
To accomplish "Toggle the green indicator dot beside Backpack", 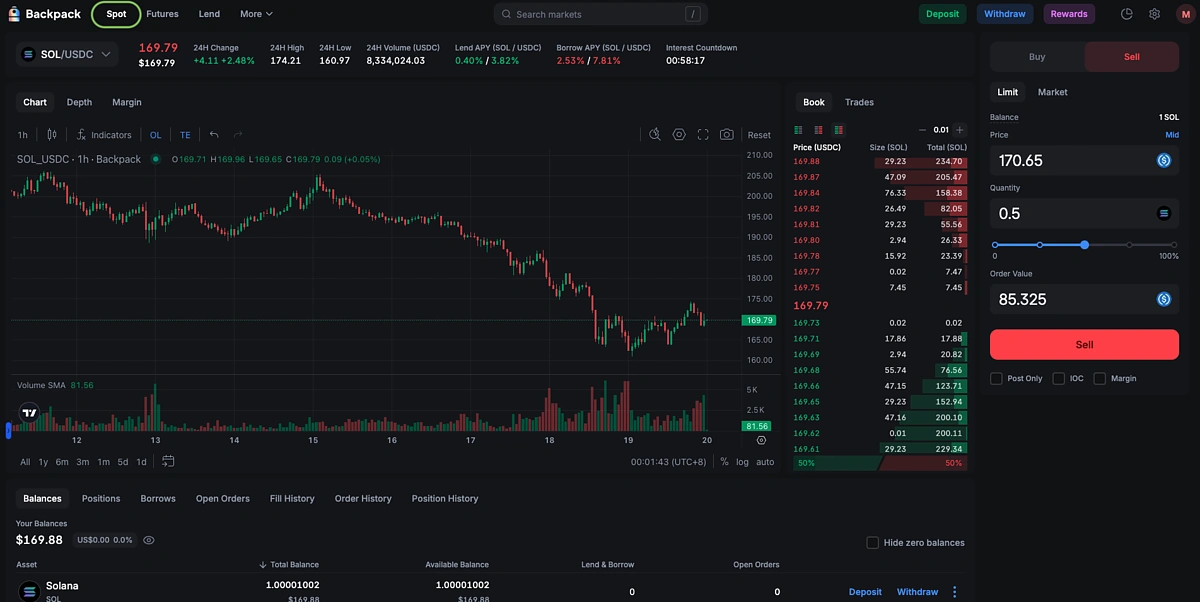I will 156,159.
